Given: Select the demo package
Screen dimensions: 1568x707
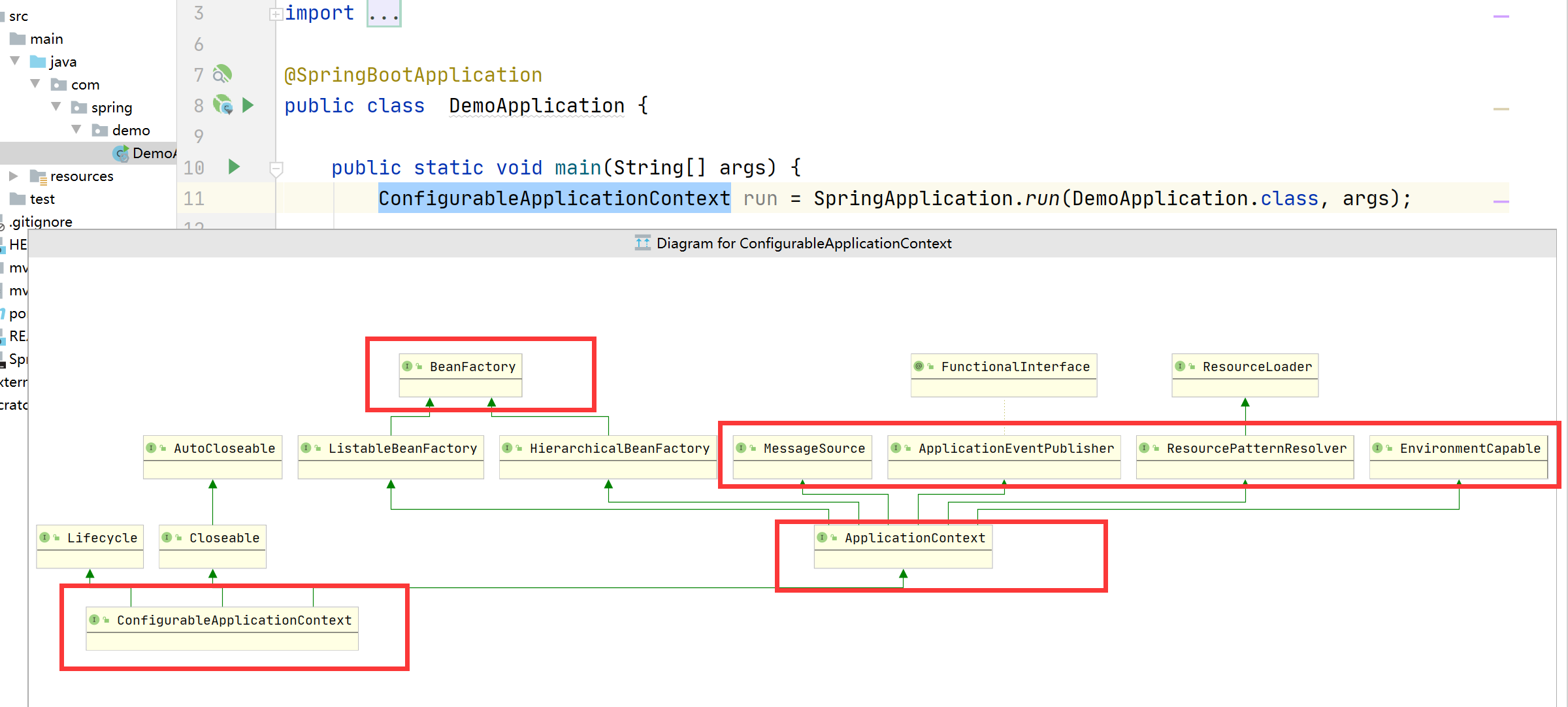Looking at the screenshot, I should coord(121,130).
